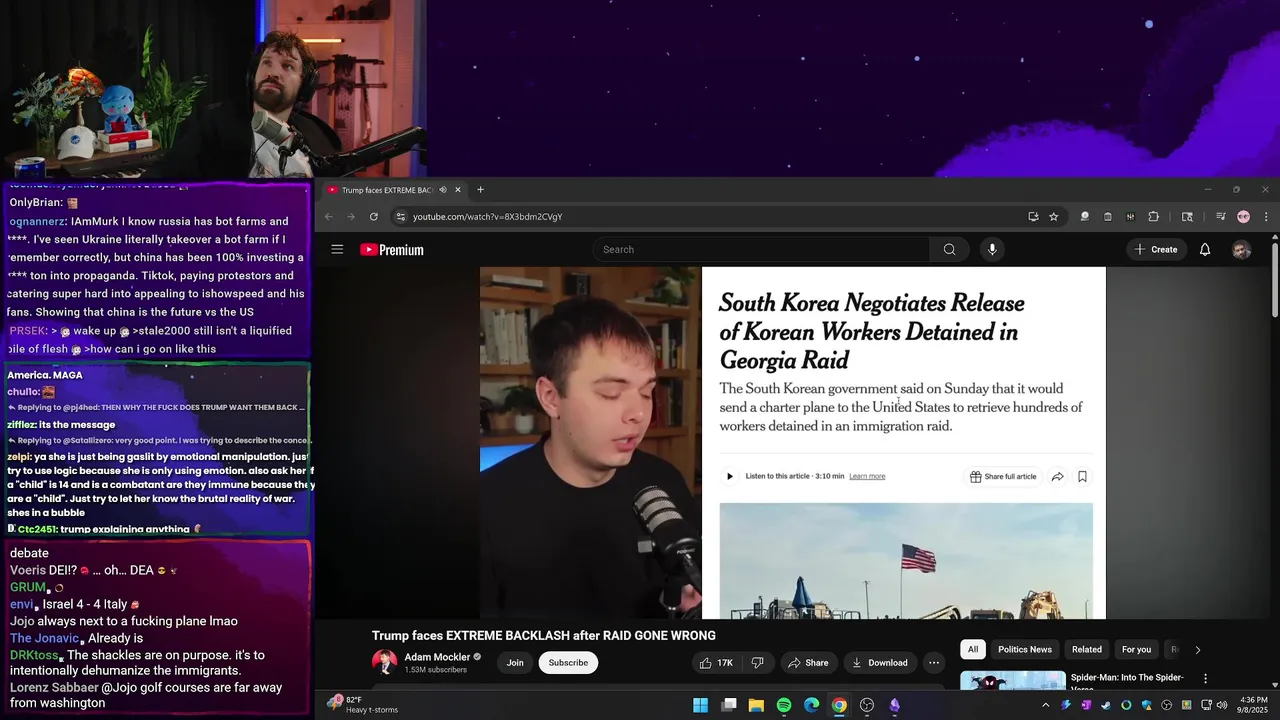Viewport: 1280px width, 720px height.
Task: Click the Join channel button
Action: pos(515,662)
